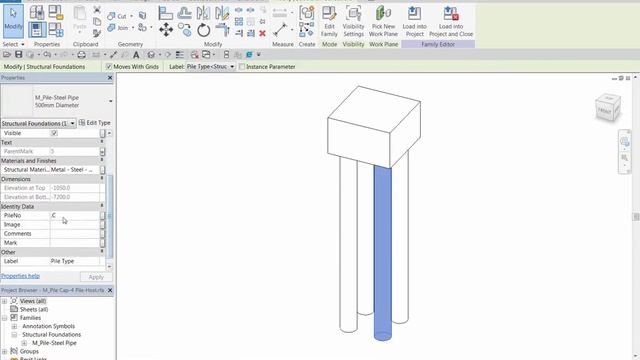Click the Cut geometry tool
The image size is (640, 360).
click(x=117, y=16)
